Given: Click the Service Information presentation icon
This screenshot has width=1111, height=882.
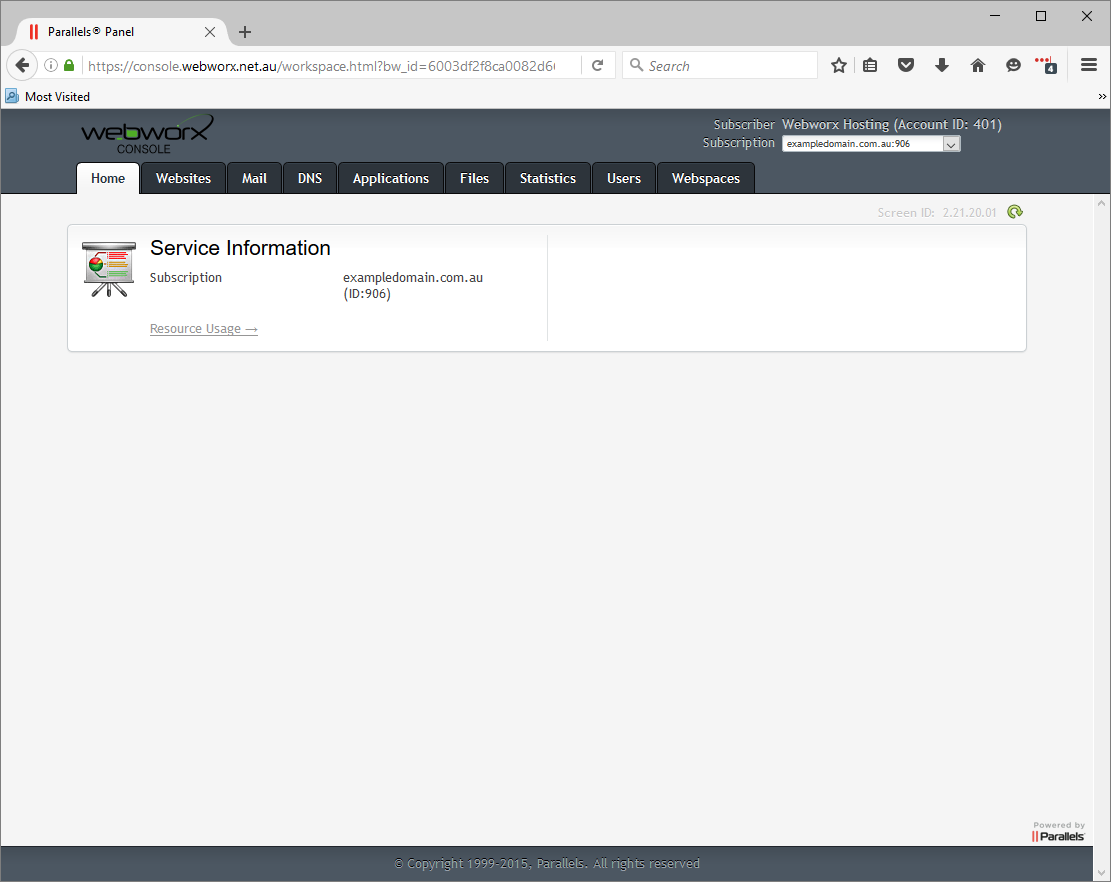Looking at the screenshot, I should point(108,269).
